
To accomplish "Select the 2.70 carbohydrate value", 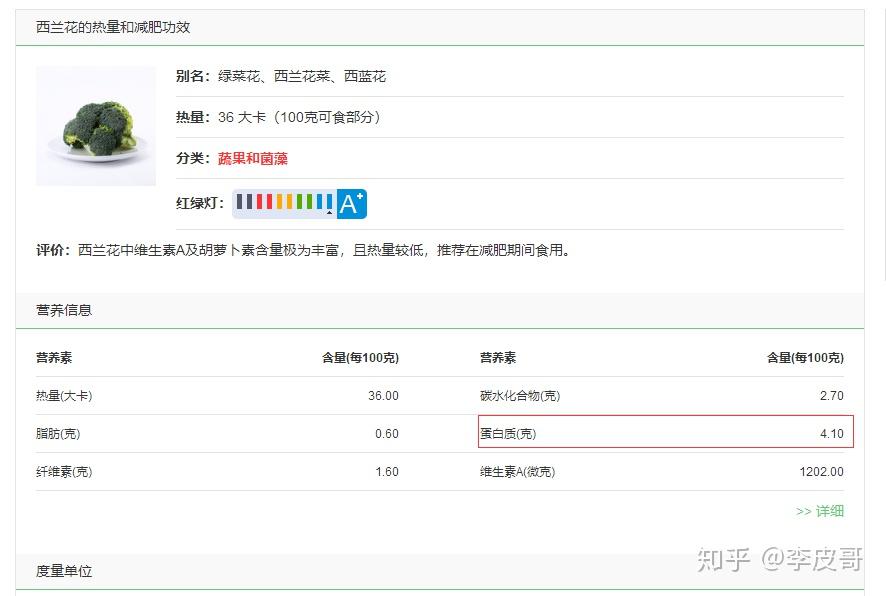I will 832,396.
